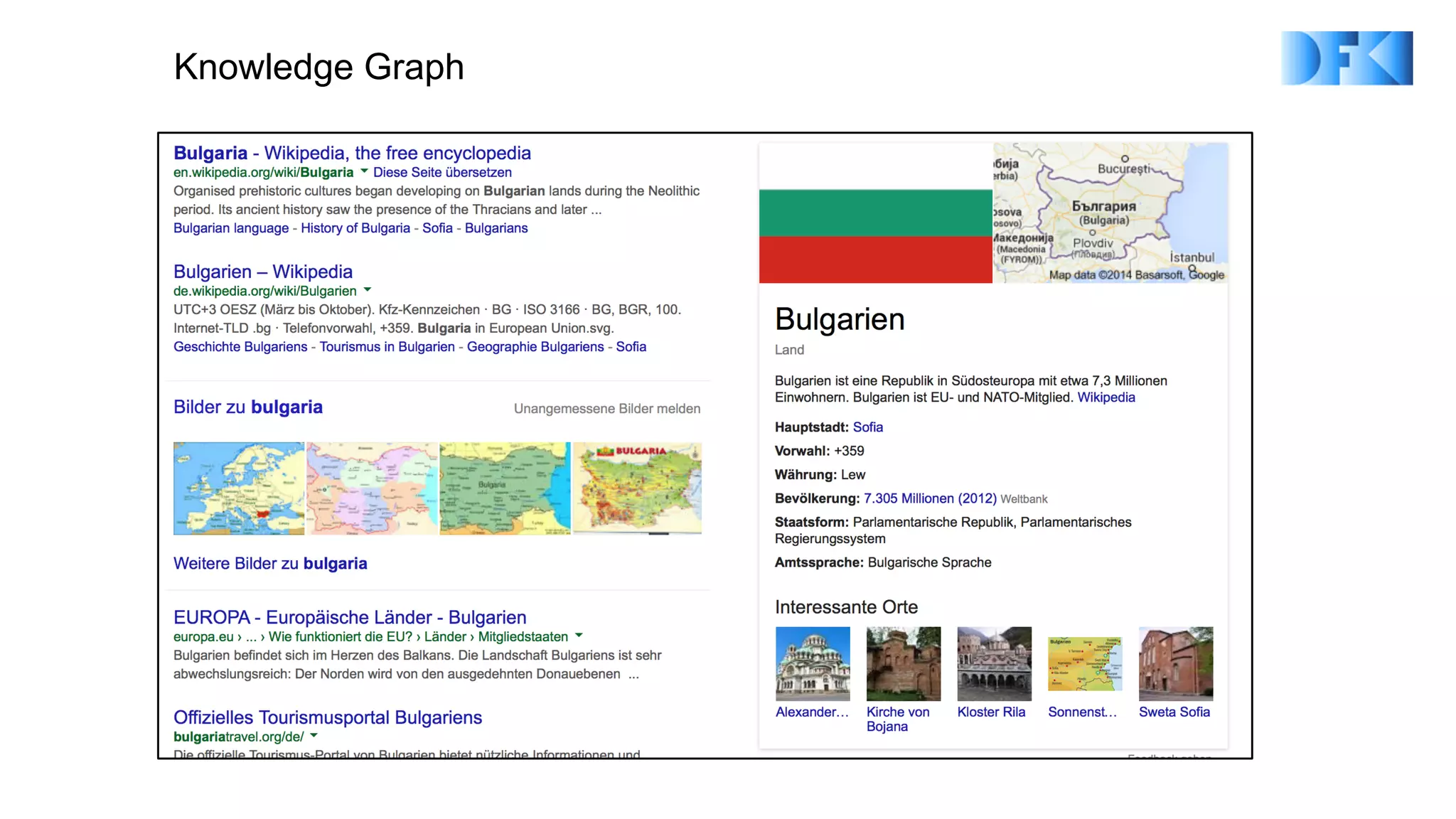Click the Bulgarien knowledge panel title

tap(840, 319)
